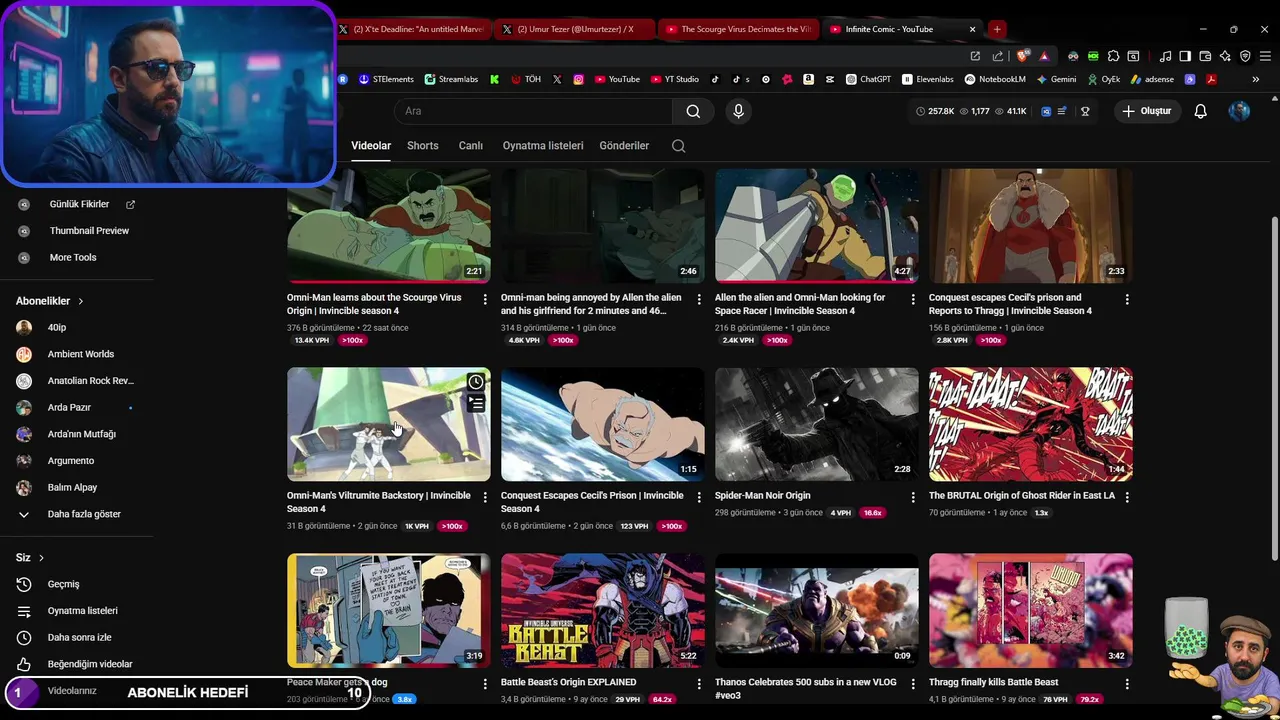
Task: Click in the YouTube Ara search field
Action: 533,111
